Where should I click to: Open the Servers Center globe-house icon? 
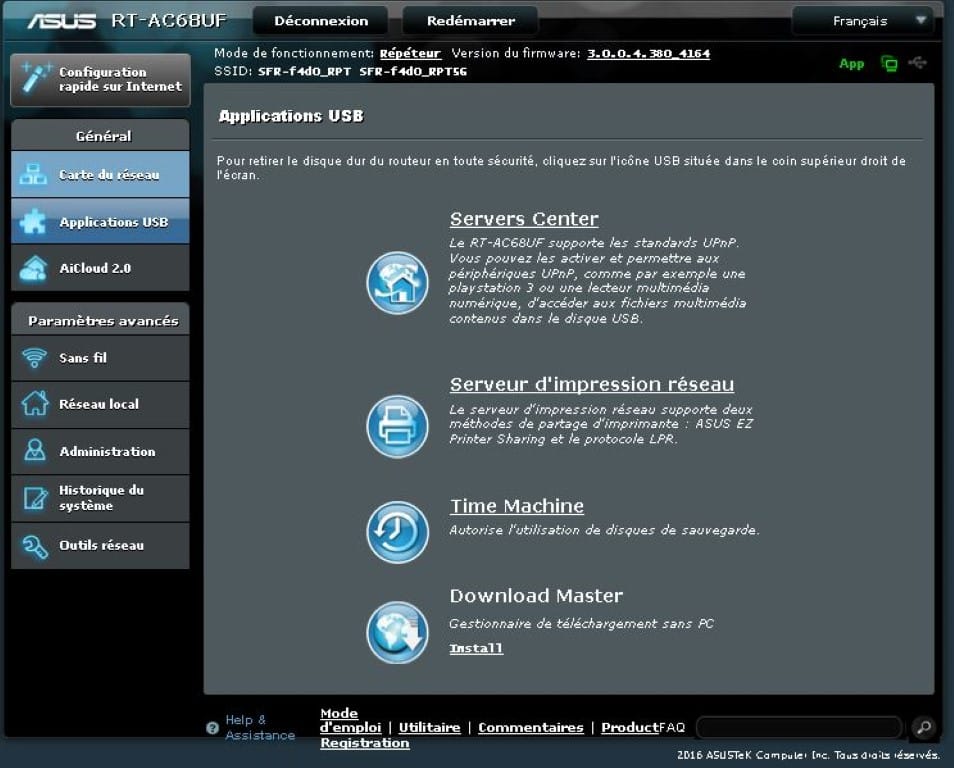[x=397, y=283]
